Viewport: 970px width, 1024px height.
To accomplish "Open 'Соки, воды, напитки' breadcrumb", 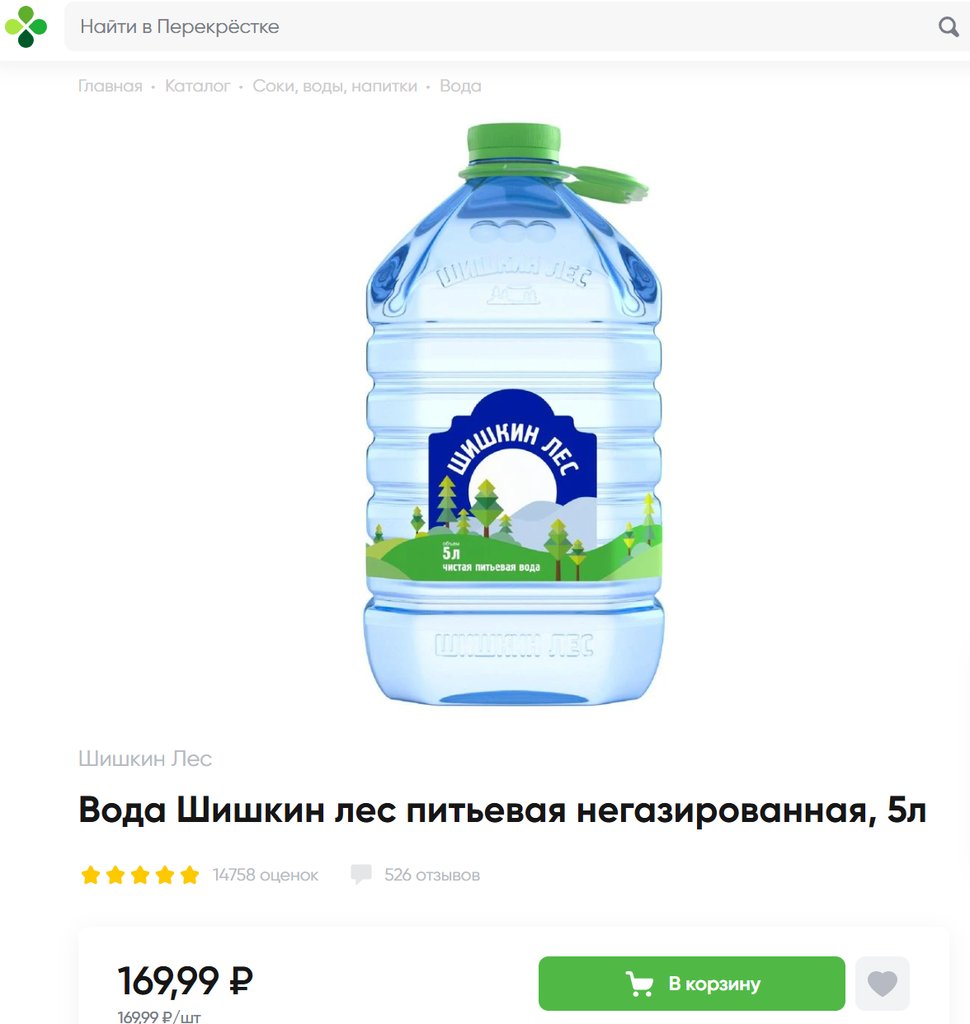I will (x=334, y=86).
